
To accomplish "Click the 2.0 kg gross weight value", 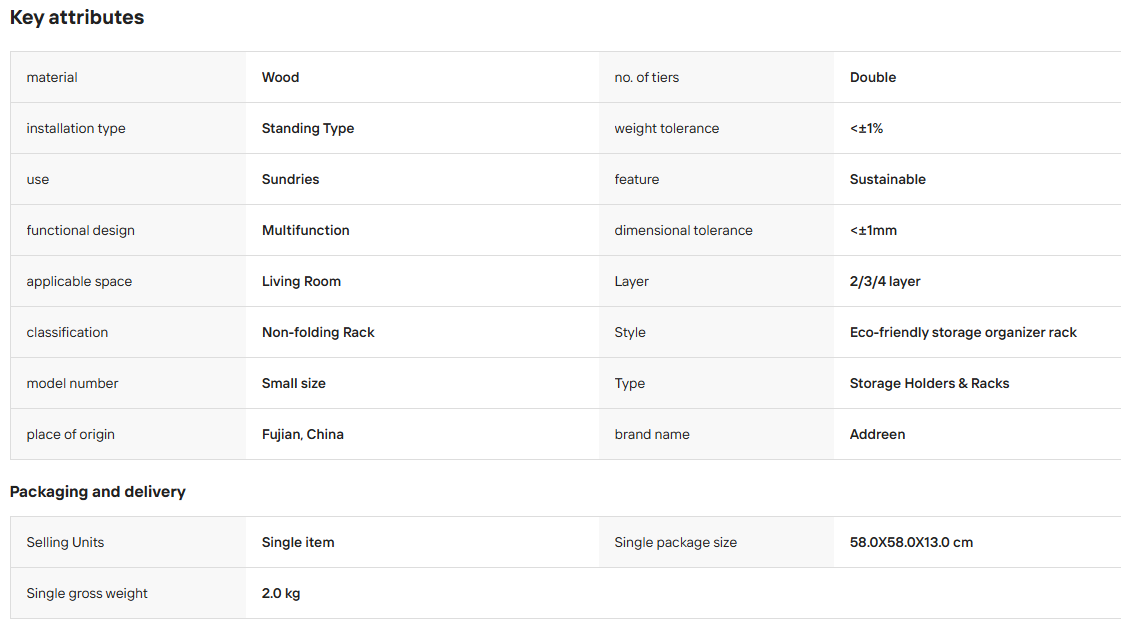I will (281, 593).
